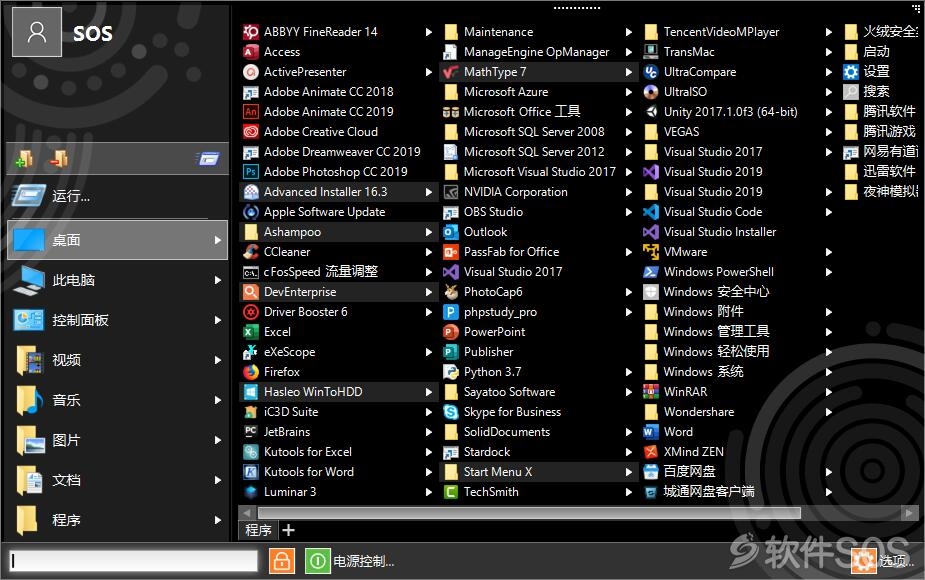This screenshot has width=925, height=580.
Task: Click the Adobe Creative Cloud icon
Action: pos(251,132)
